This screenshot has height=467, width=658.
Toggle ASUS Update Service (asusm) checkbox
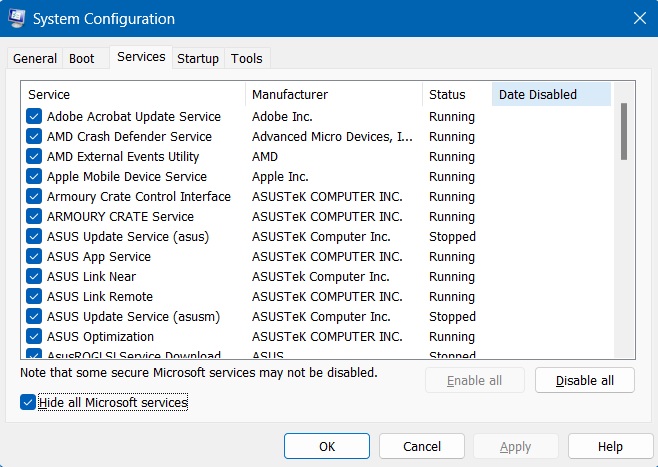(x=34, y=316)
